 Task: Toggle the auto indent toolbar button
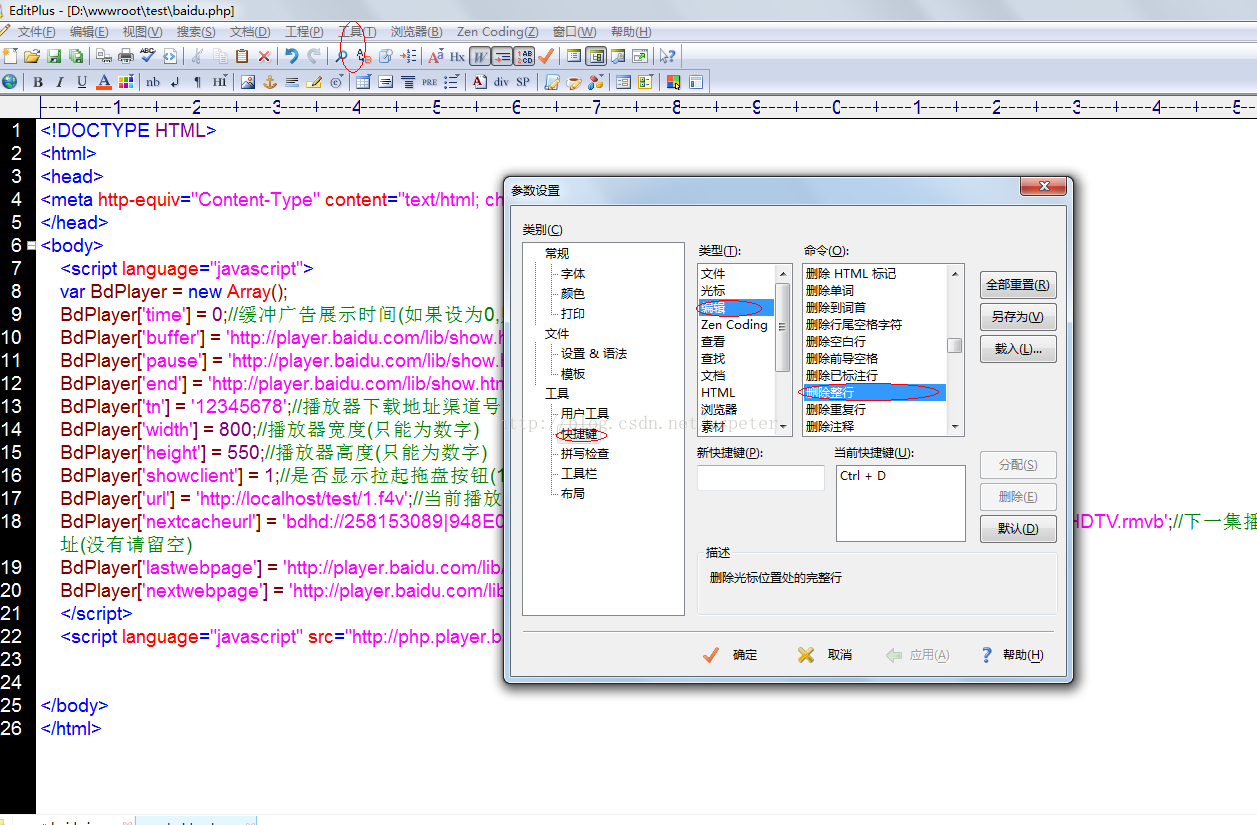(502, 57)
